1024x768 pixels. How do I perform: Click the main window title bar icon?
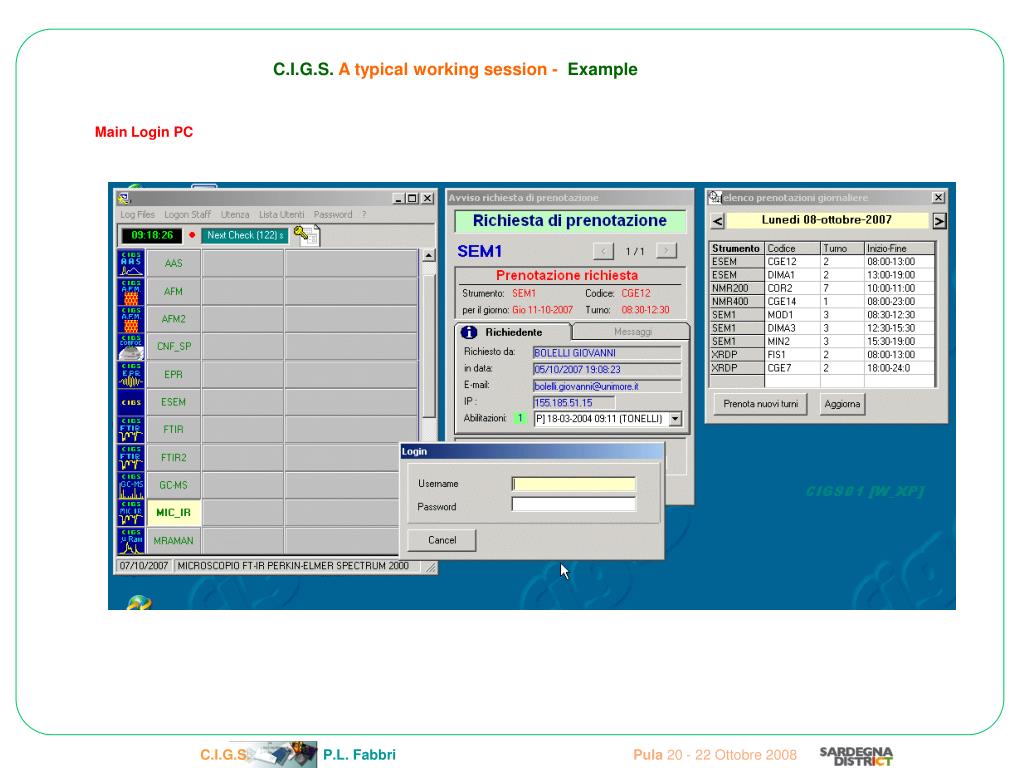point(124,198)
